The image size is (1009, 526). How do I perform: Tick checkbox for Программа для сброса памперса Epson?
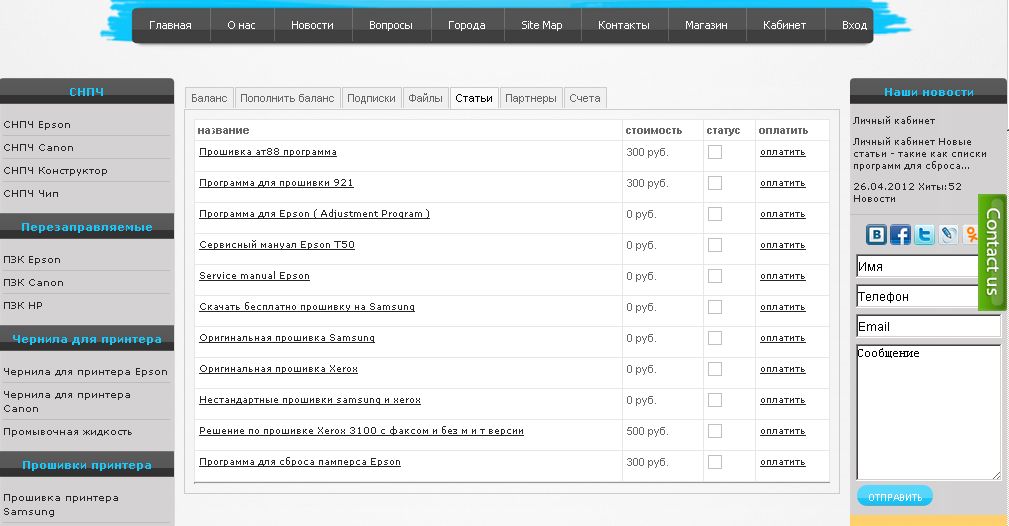pyautogui.click(x=715, y=462)
